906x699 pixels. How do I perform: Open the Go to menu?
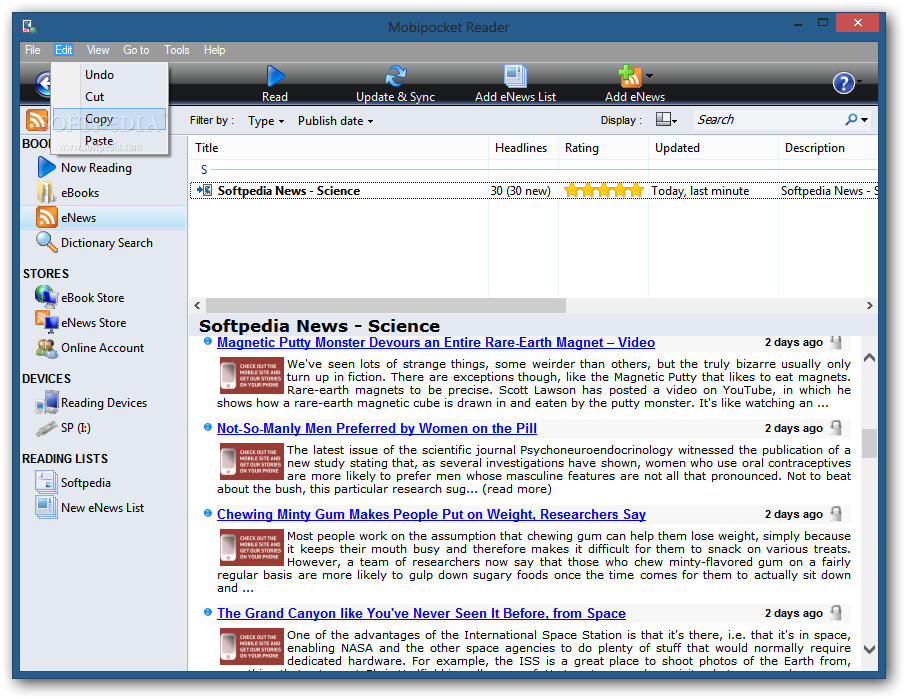[x=136, y=50]
